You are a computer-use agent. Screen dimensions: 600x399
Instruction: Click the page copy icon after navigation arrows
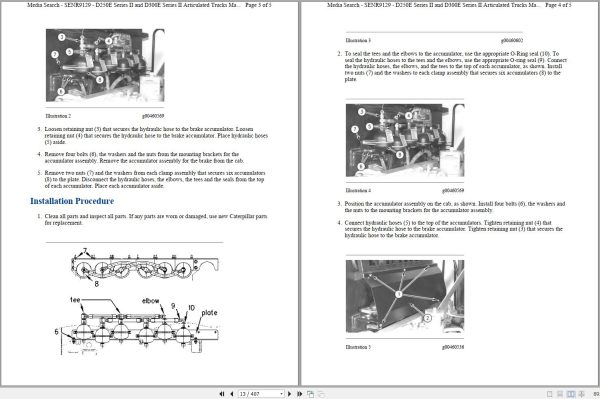click(x=310, y=394)
